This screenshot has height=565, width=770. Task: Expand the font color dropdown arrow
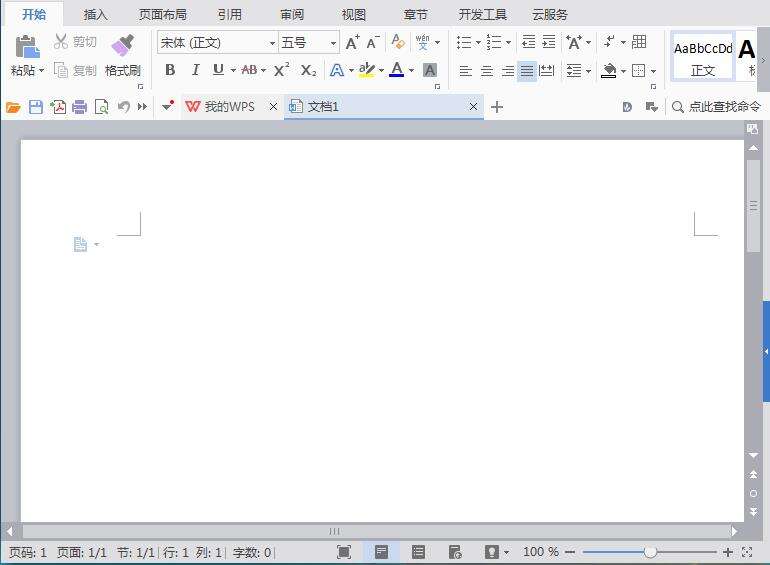tap(411, 71)
